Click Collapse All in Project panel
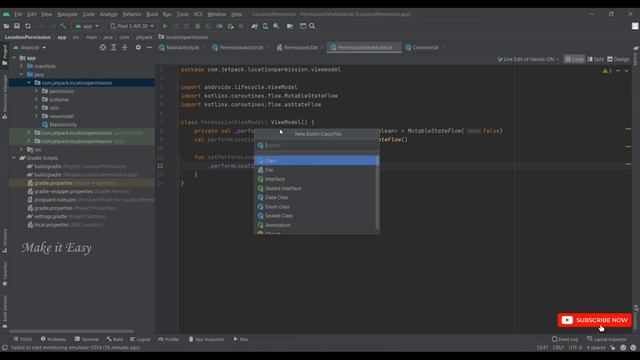This screenshot has height=360, width=640. 125,47
